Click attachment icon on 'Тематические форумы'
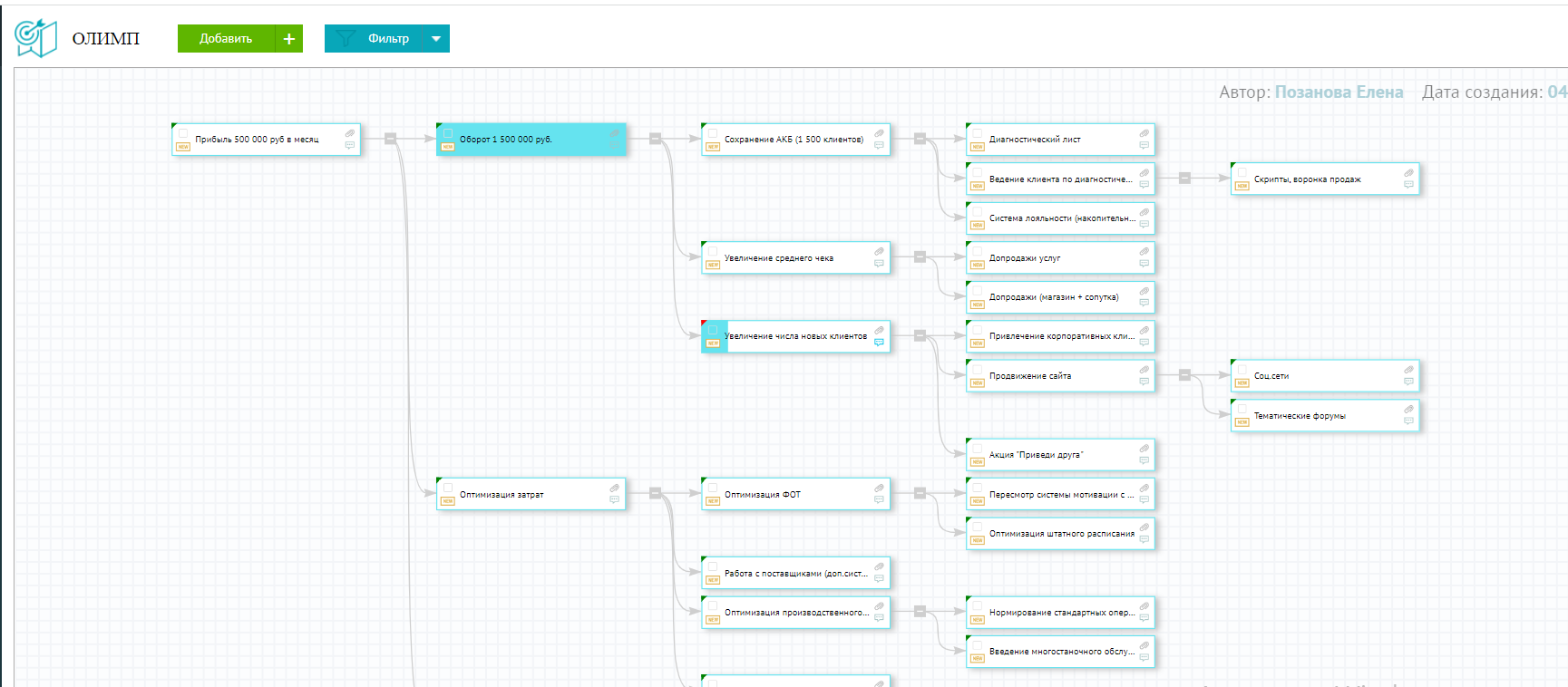Image resolution: width=1568 pixels, height=687 pixels. click(x=1409, y=410)
